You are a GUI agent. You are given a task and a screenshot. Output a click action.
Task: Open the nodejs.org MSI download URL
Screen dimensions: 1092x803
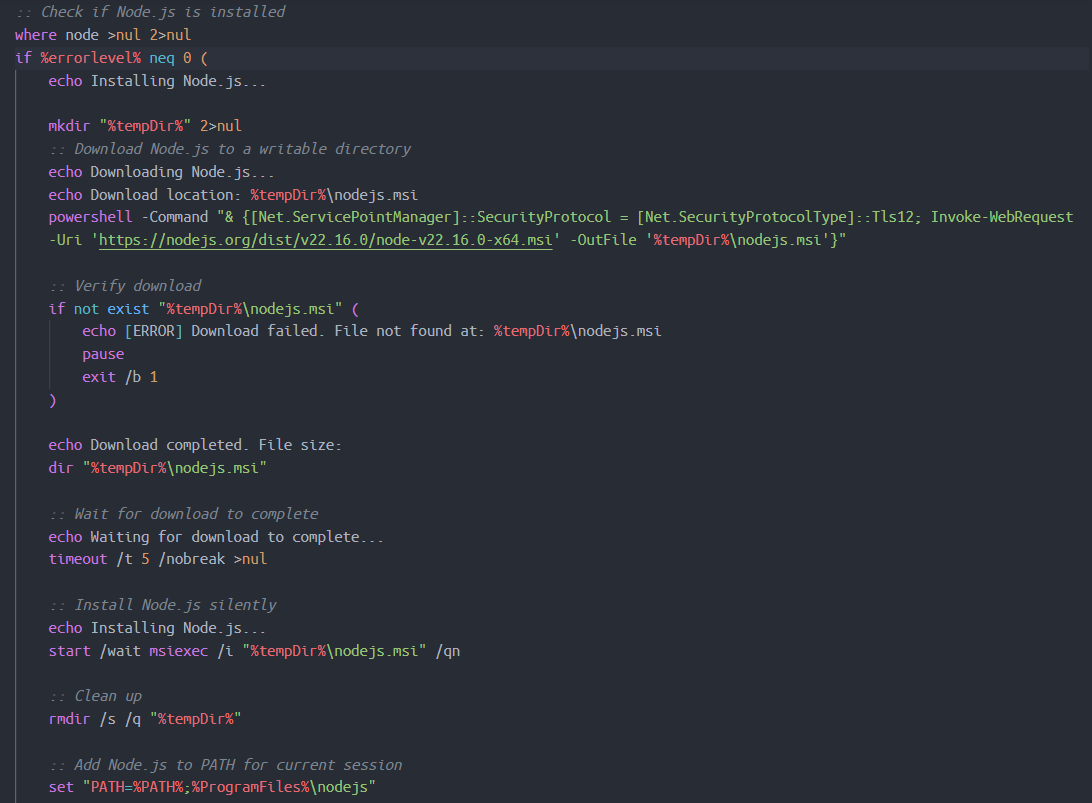click(325, 240)
